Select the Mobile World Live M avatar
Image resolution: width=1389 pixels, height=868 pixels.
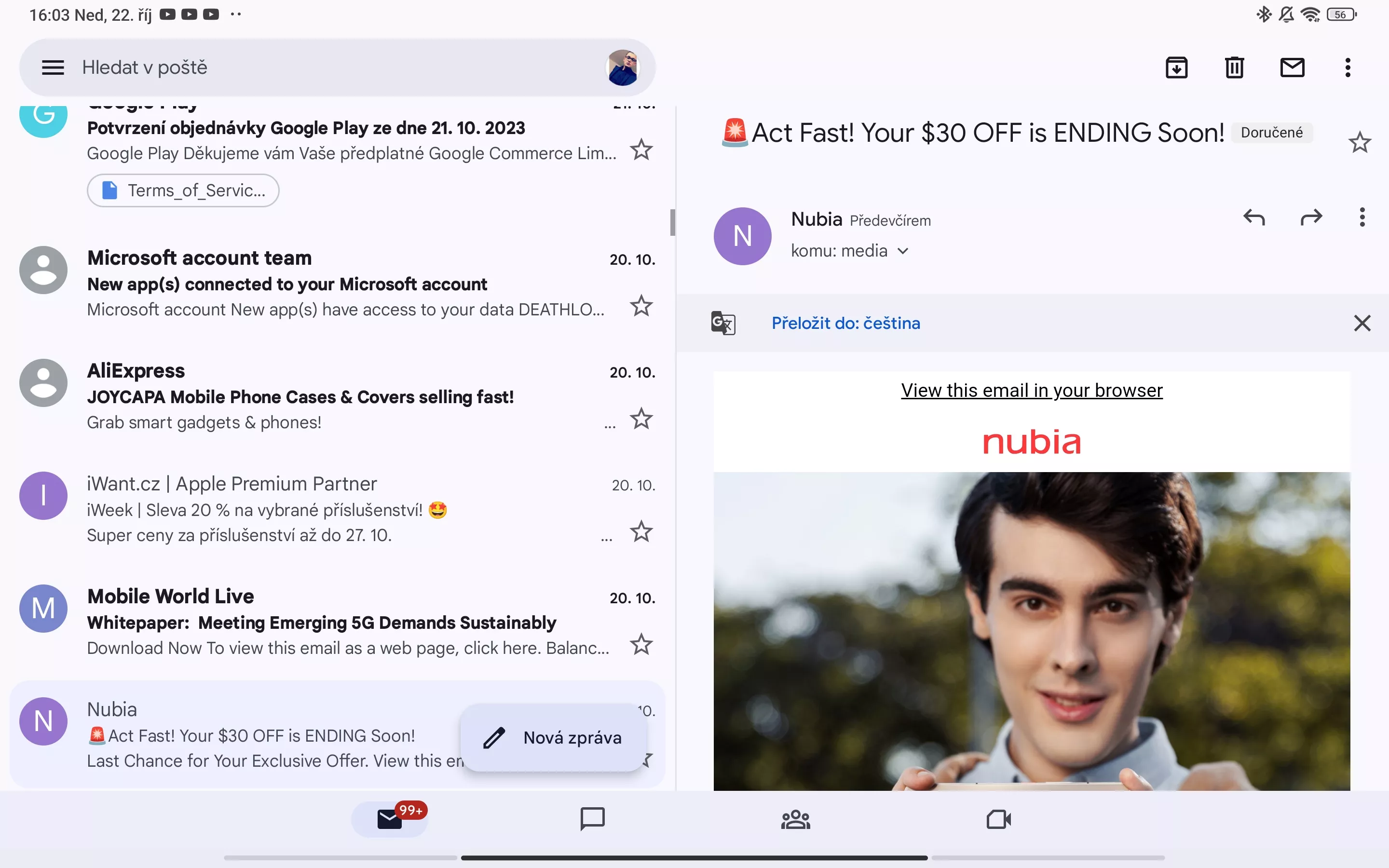[x=43, y=609]
